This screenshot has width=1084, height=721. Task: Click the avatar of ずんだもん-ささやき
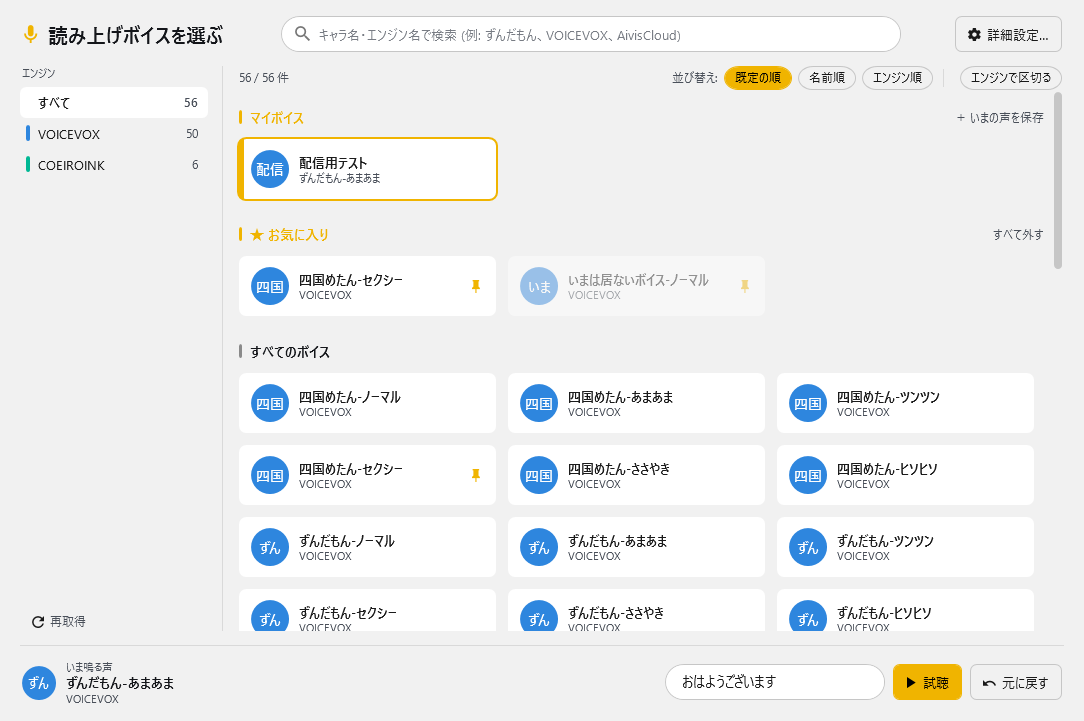539,616
